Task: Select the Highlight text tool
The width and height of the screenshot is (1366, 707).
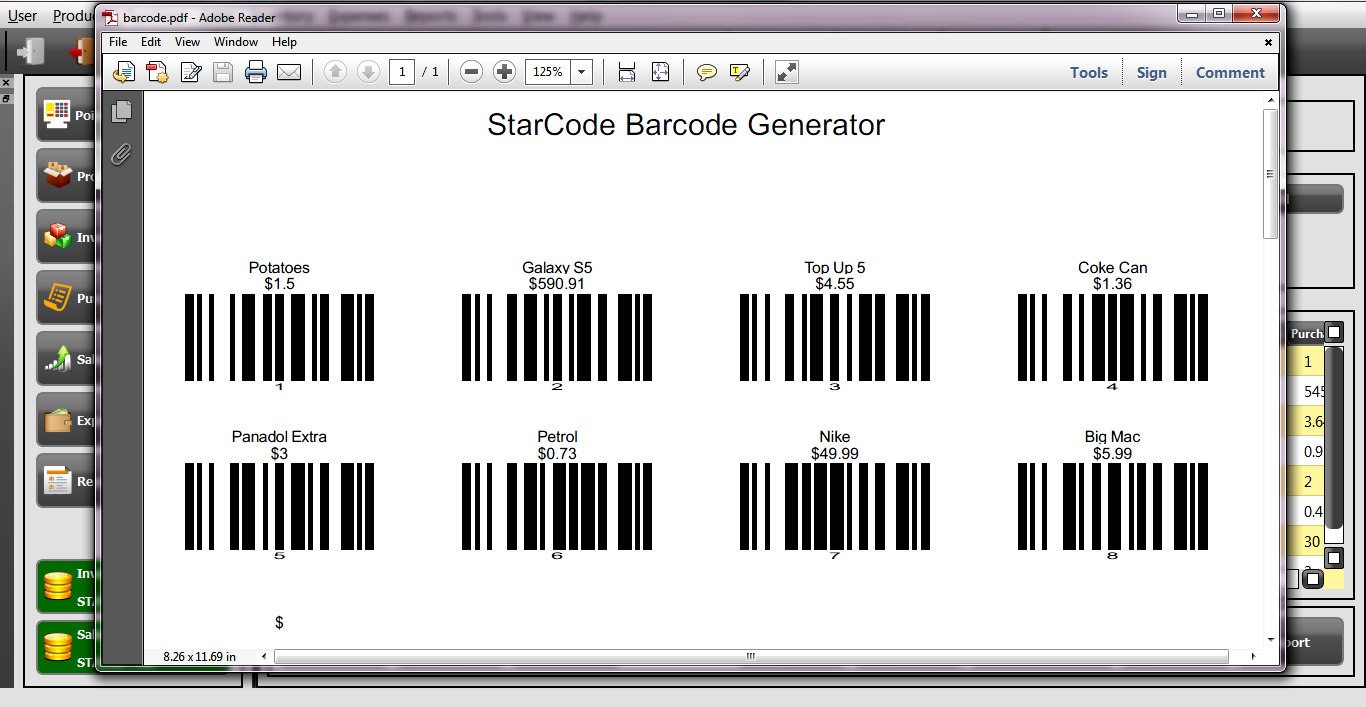Action: [x=740, y=72]
